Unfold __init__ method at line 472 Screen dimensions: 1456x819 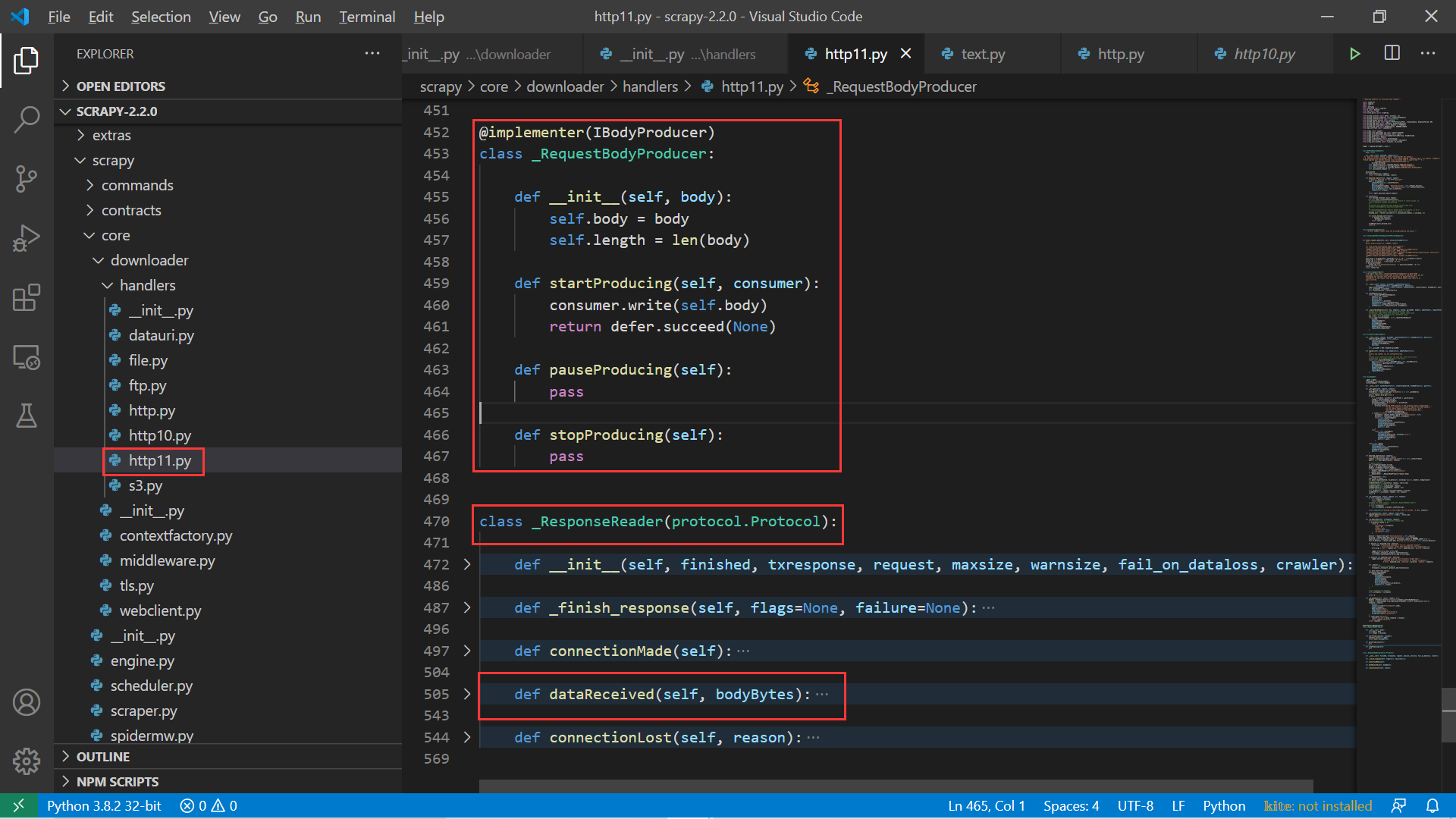pos(467,564)
